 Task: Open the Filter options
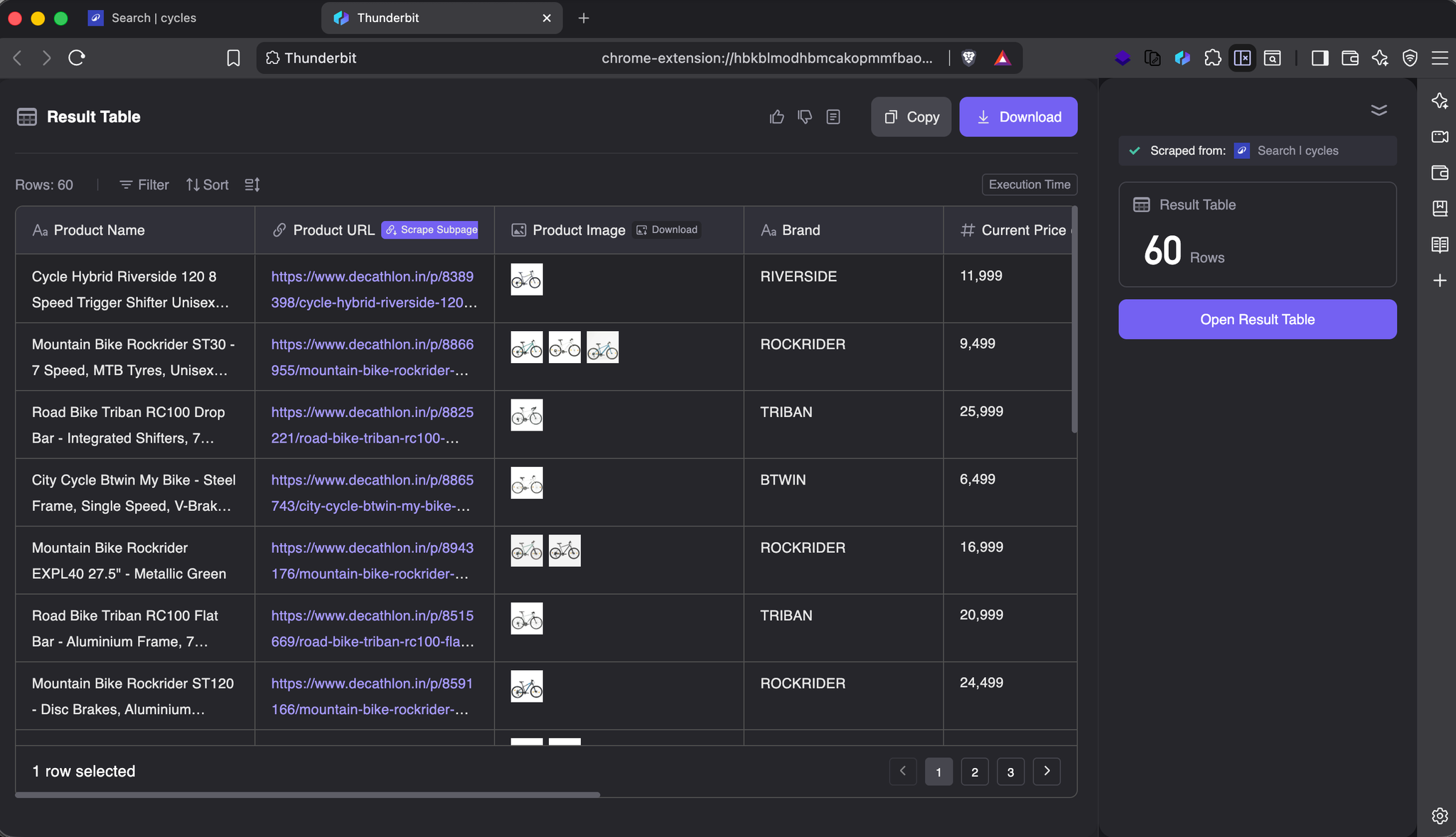[x=144, y=185]
